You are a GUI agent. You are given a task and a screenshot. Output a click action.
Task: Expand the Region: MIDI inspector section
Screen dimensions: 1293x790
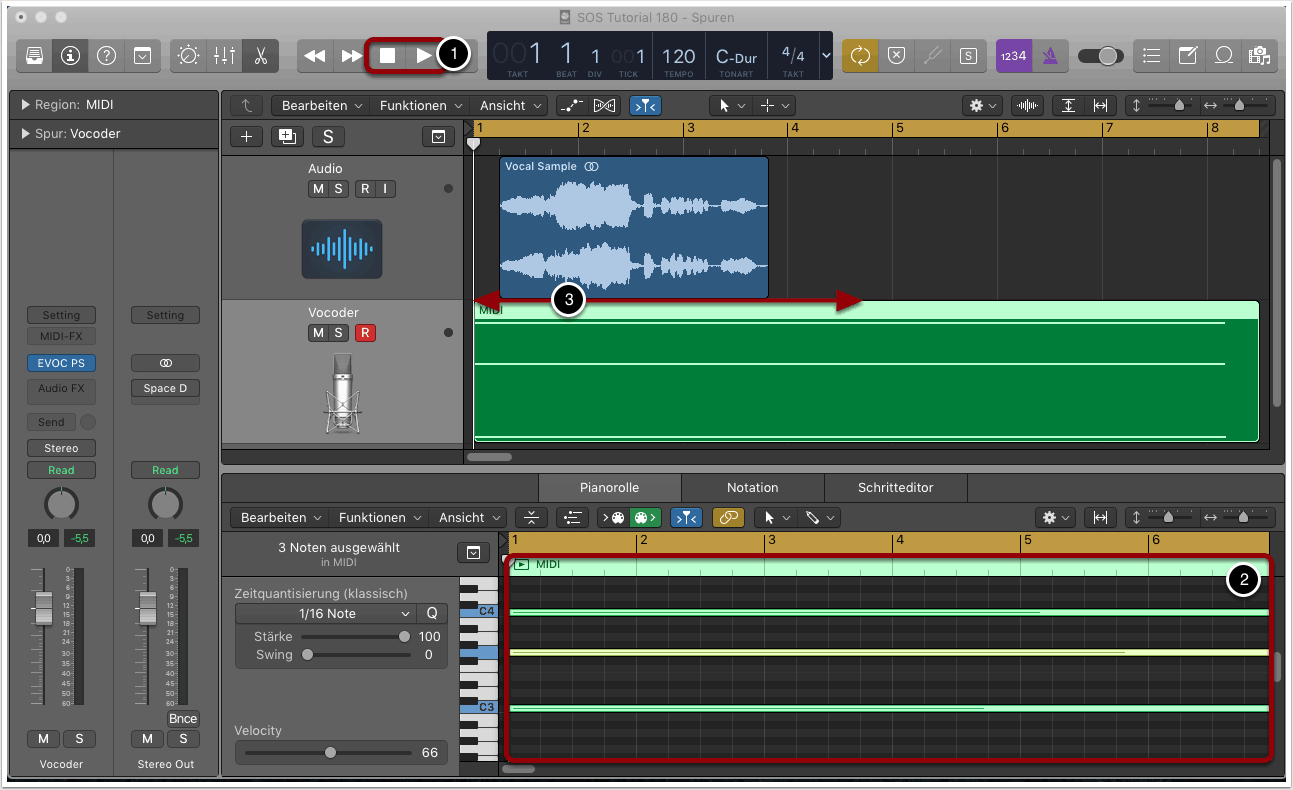point(25,105)
